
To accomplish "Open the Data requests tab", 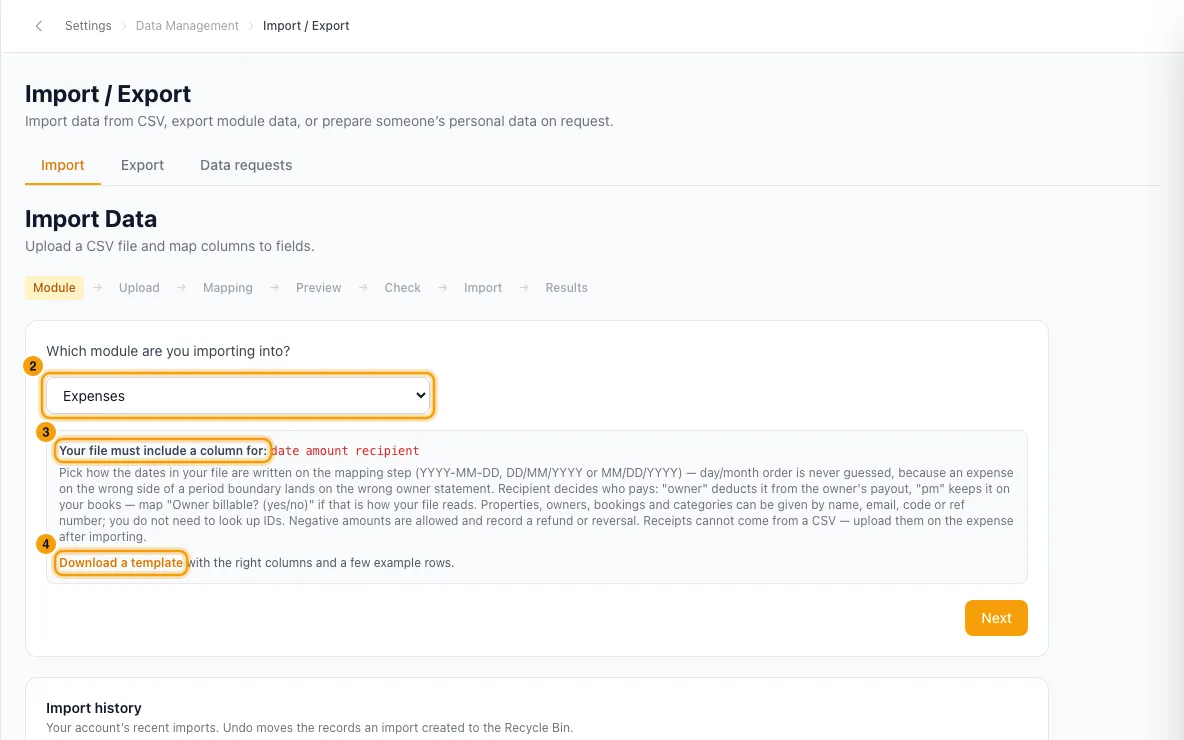I will [x=246, y=165].
